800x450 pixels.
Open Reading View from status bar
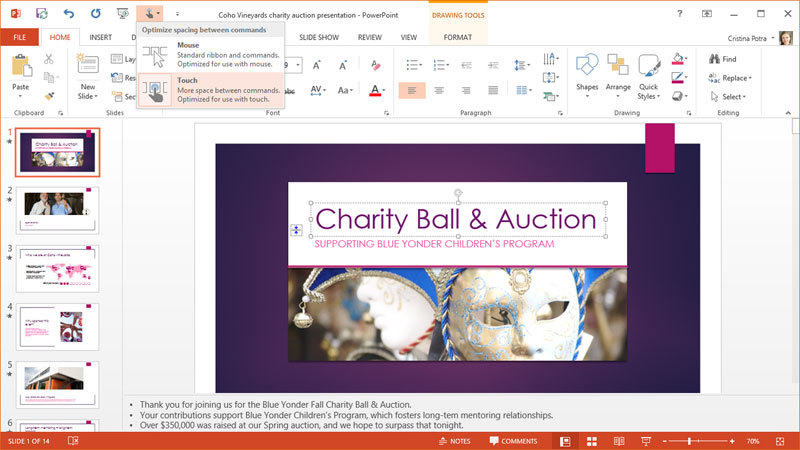[617, 441]
